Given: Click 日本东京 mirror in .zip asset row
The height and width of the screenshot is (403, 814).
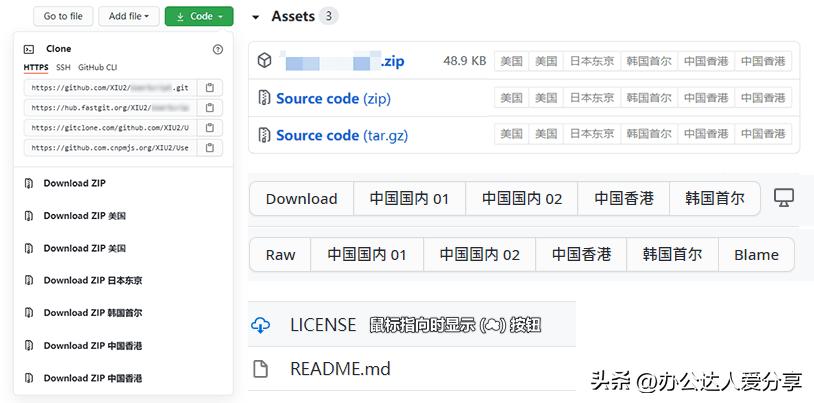Looking at the screenshot, I should point(592,61).
